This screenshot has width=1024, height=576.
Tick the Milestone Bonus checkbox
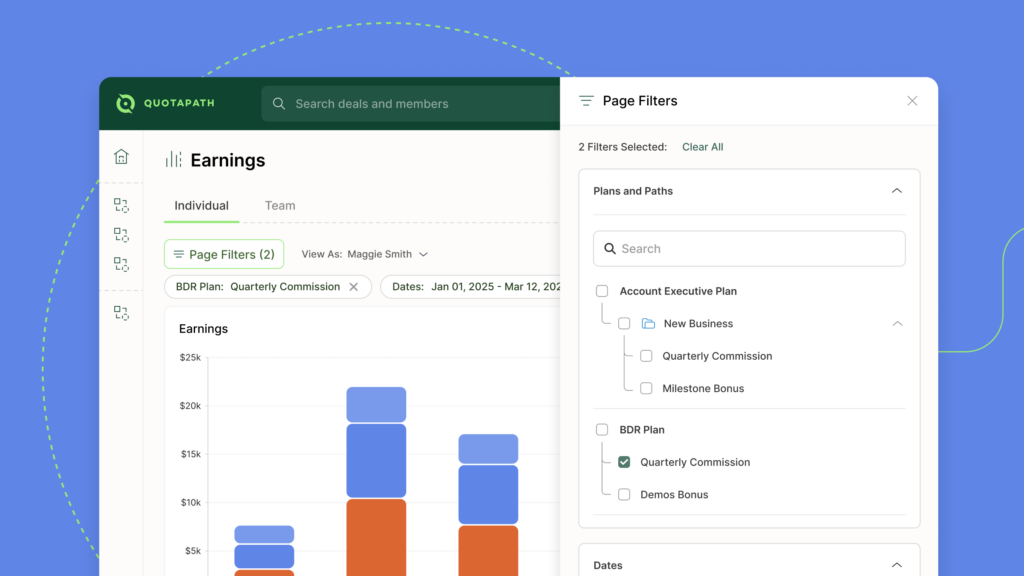[646, 388]
